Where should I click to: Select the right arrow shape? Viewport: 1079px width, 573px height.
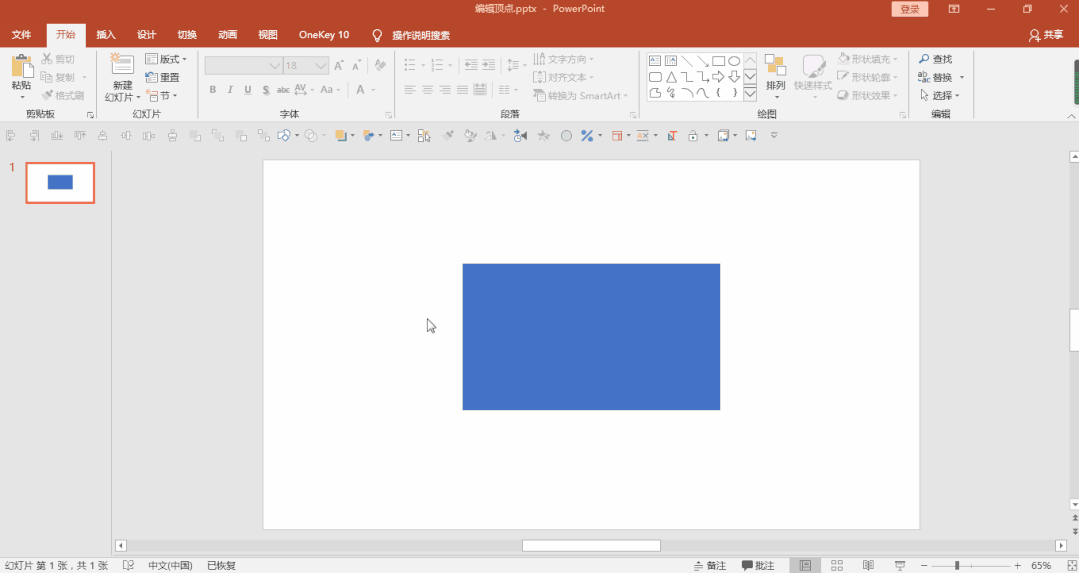click(x=718, y=77)
